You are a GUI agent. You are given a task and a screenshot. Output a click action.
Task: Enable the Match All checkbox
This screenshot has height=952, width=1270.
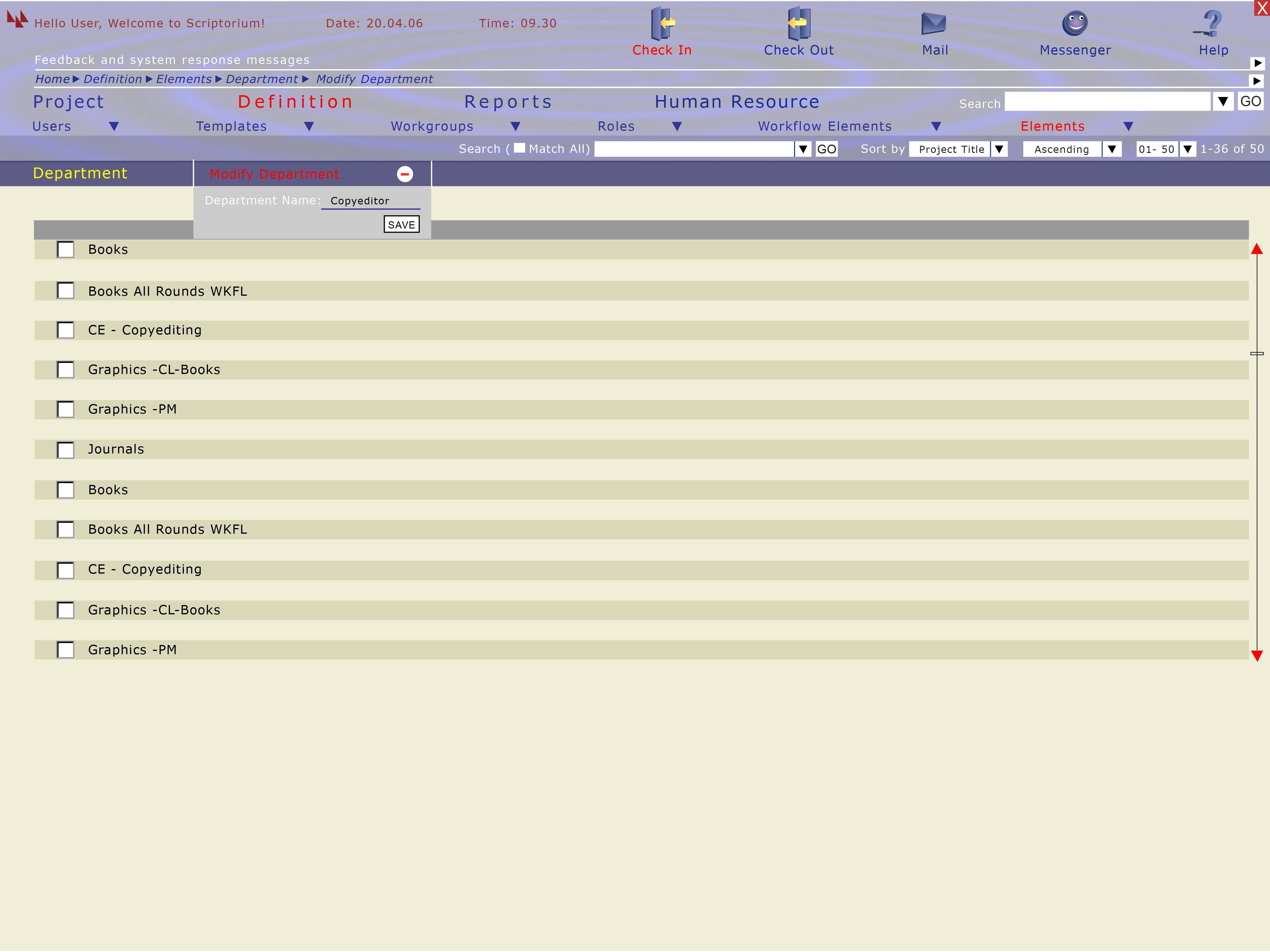(519, 148)
